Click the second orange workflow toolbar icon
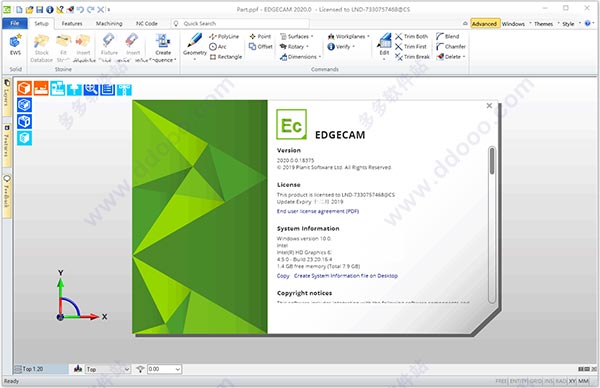The width and height of the screenshot is (600, 388). 41,88
